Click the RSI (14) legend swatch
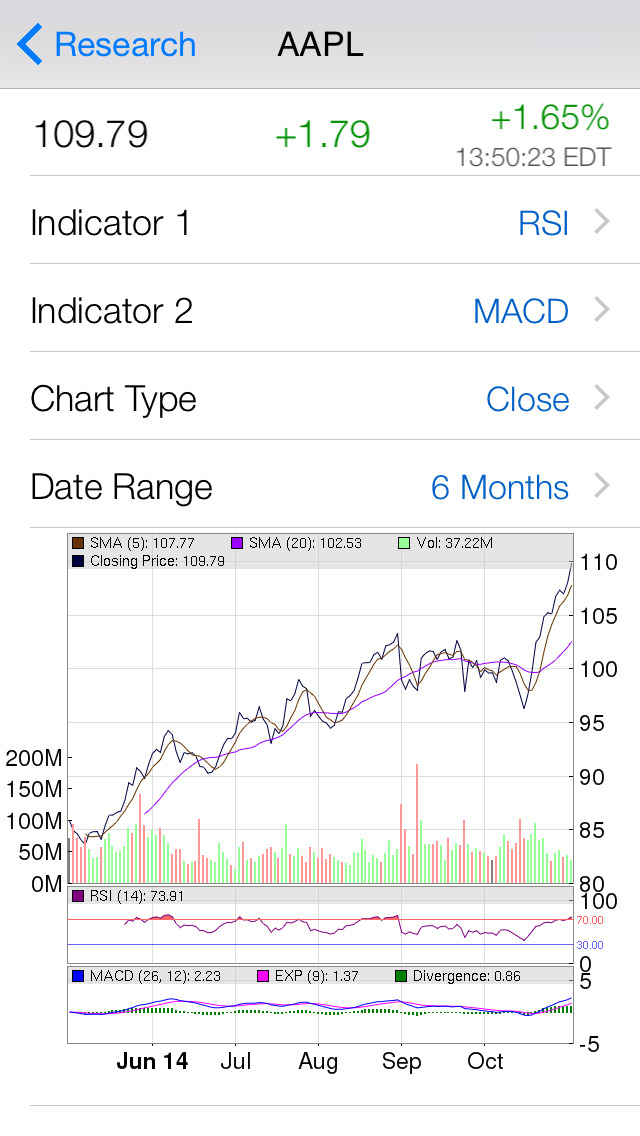Image resolution: width=640 pixels, height=1136 pixels. pos(78,896)
